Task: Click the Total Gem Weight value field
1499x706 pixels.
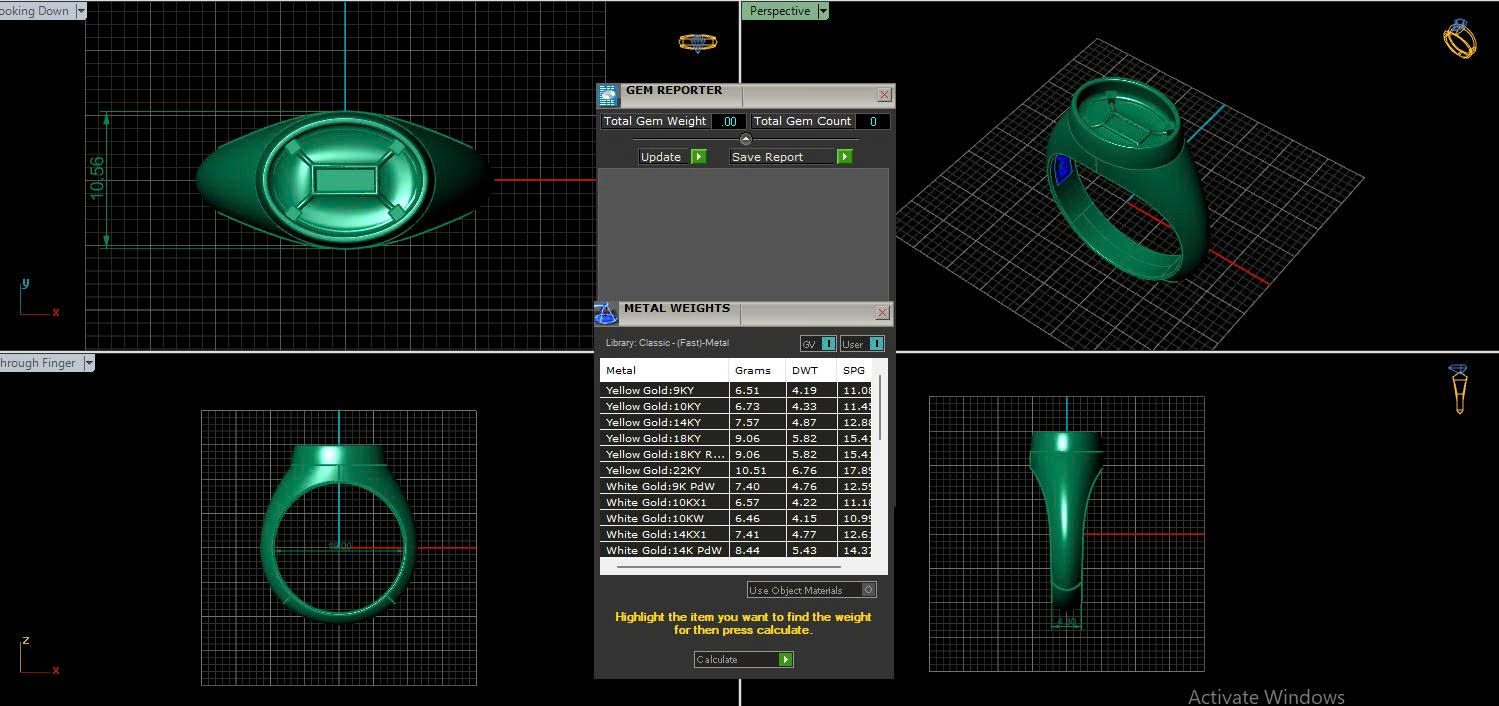Action: click(x=729, y=121)
